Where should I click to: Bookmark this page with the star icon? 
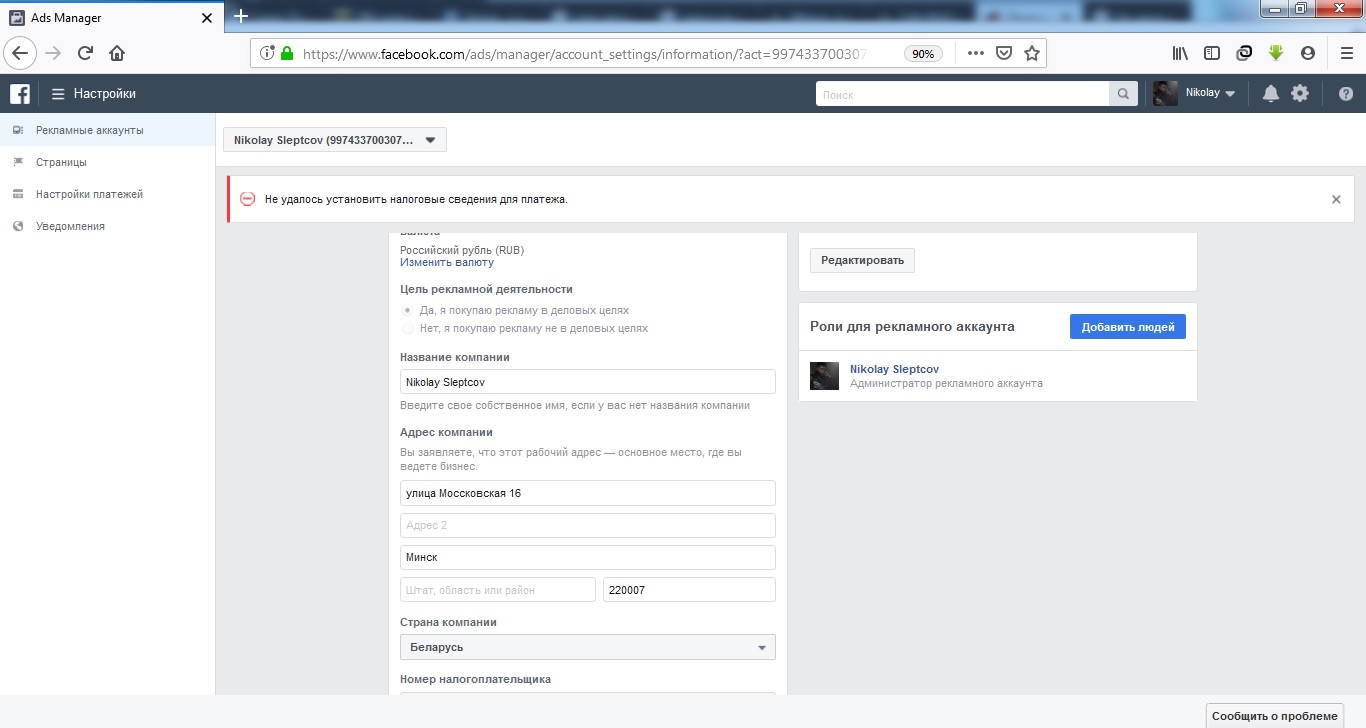click(x=1031, y=53)
